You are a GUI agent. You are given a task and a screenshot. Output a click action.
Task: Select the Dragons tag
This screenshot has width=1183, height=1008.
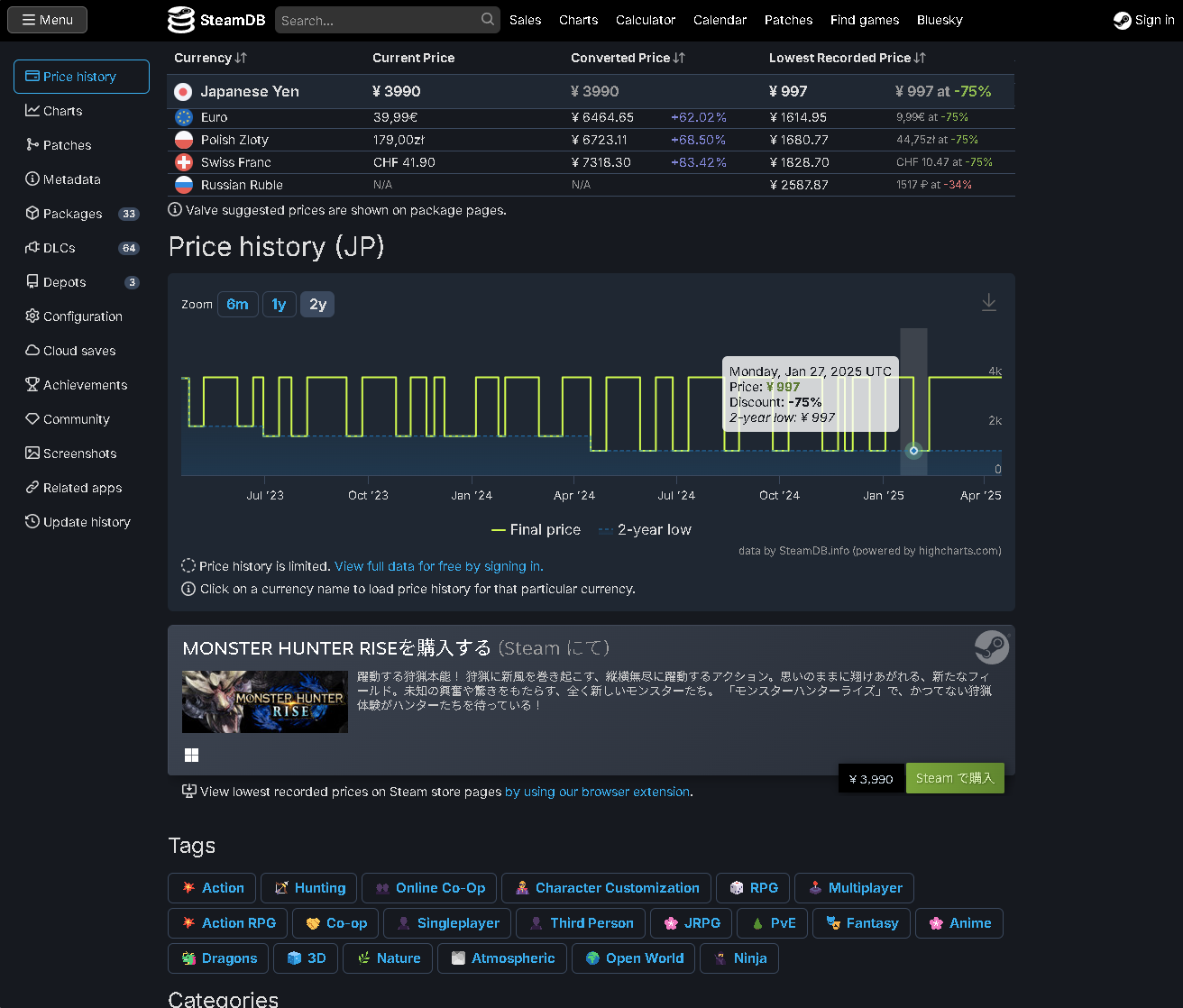coord(218,958)
